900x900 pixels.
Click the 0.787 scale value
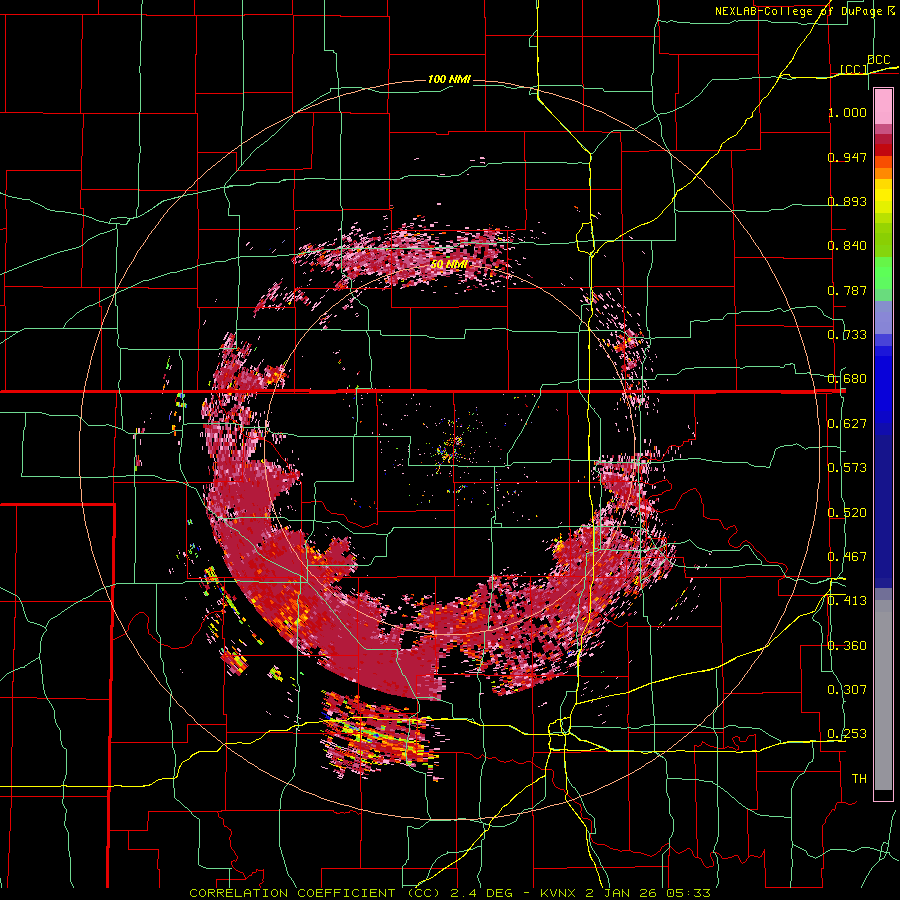(x=847, y=290)
